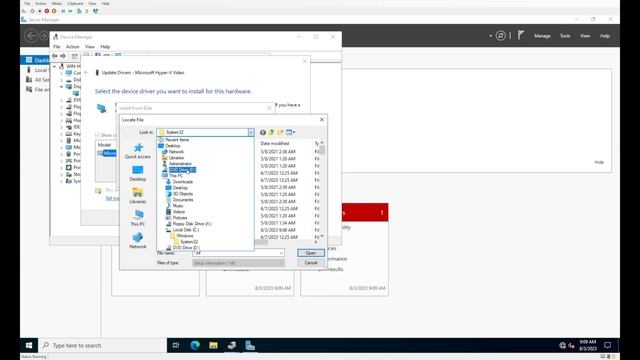Click Open button in Locate File
Viewport: 640px width, 360px height.
coord(311,253)
